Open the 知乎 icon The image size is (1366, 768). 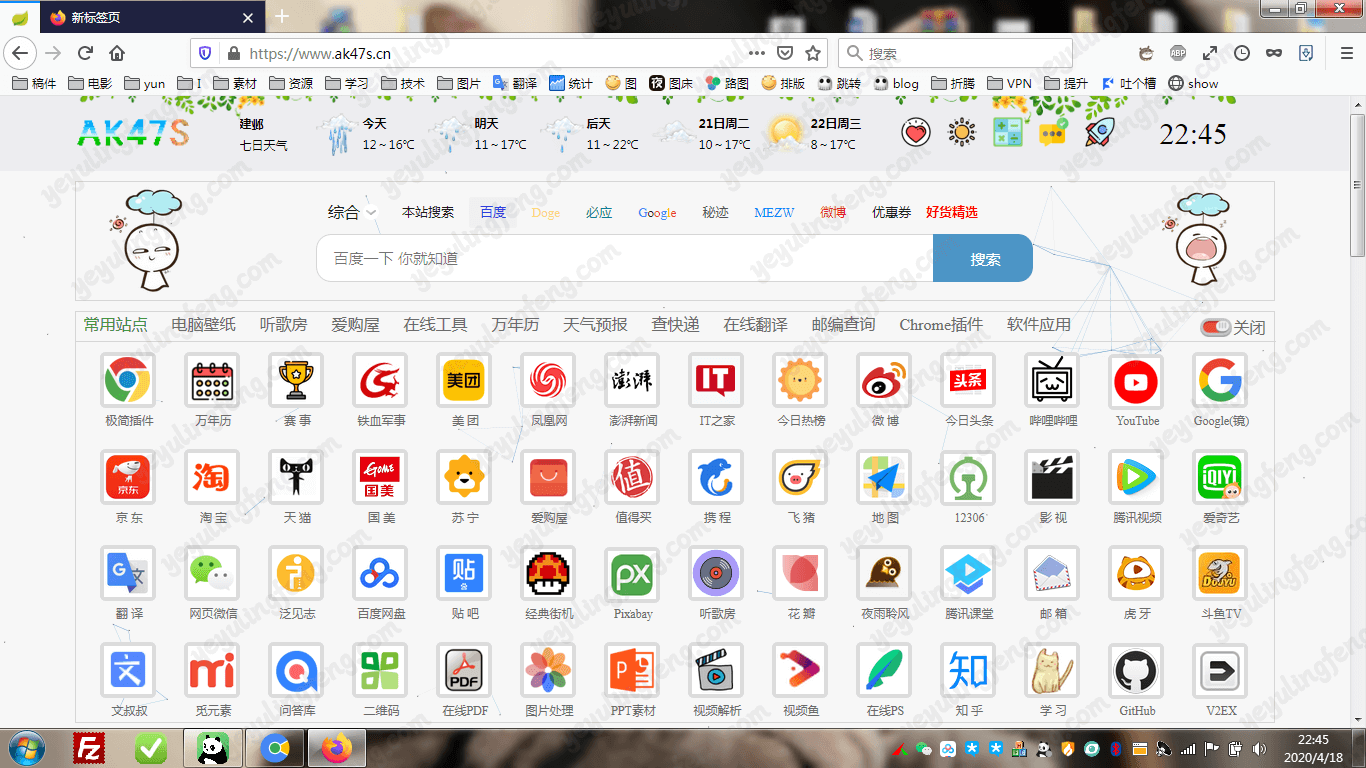[968, 671]
